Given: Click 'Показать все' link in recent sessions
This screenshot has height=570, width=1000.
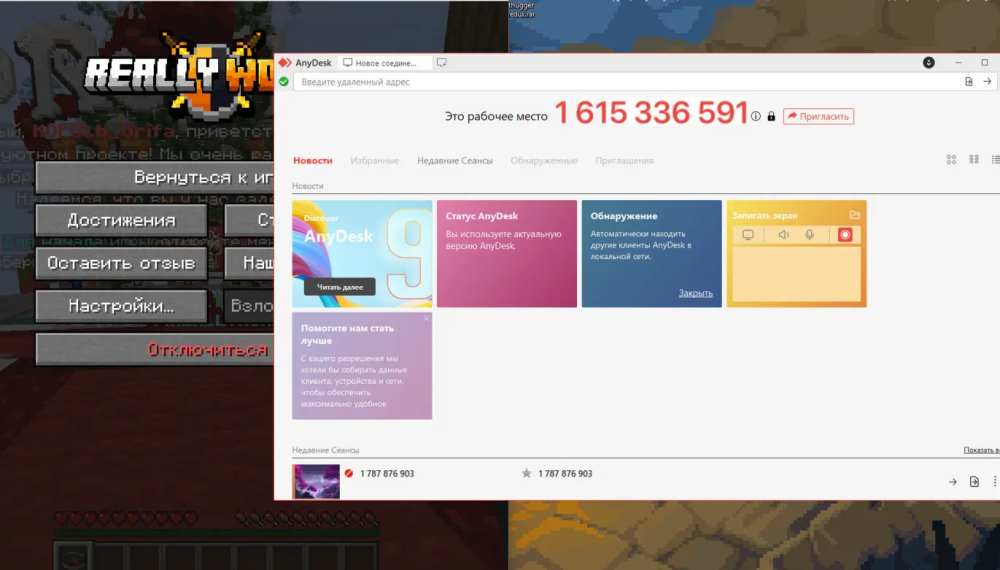Looking at the screenshot, I should (982, 450).
